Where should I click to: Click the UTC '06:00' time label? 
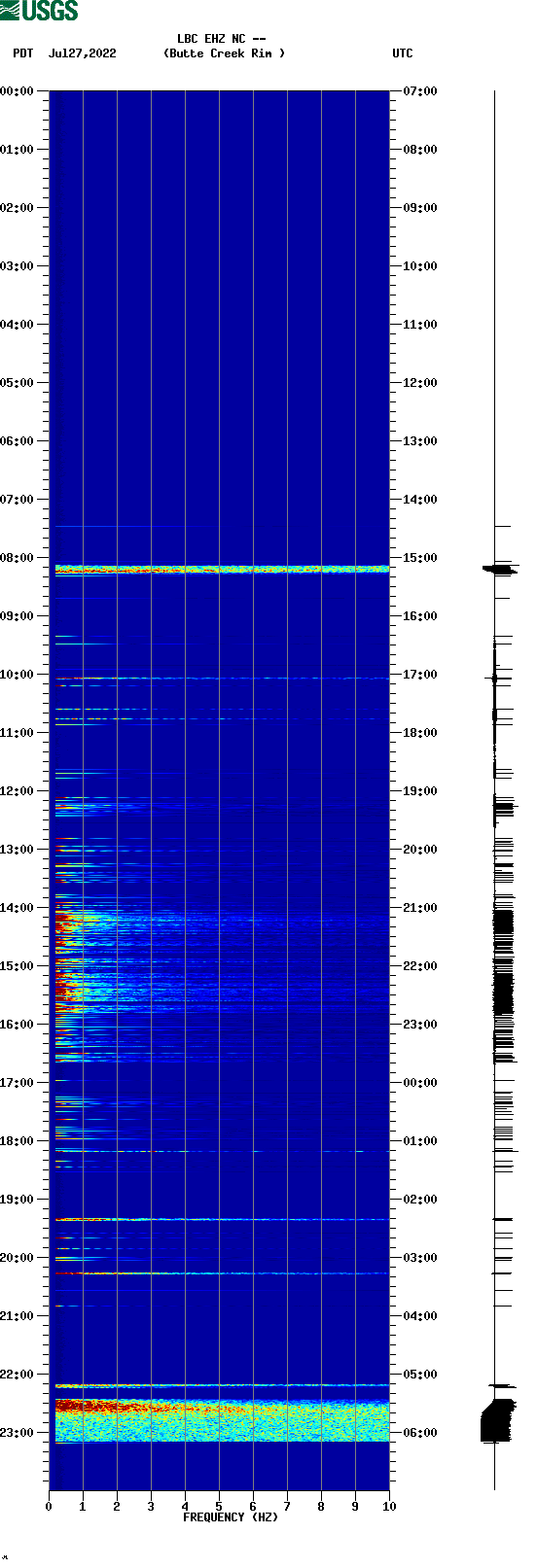[x=420, y=1433]
